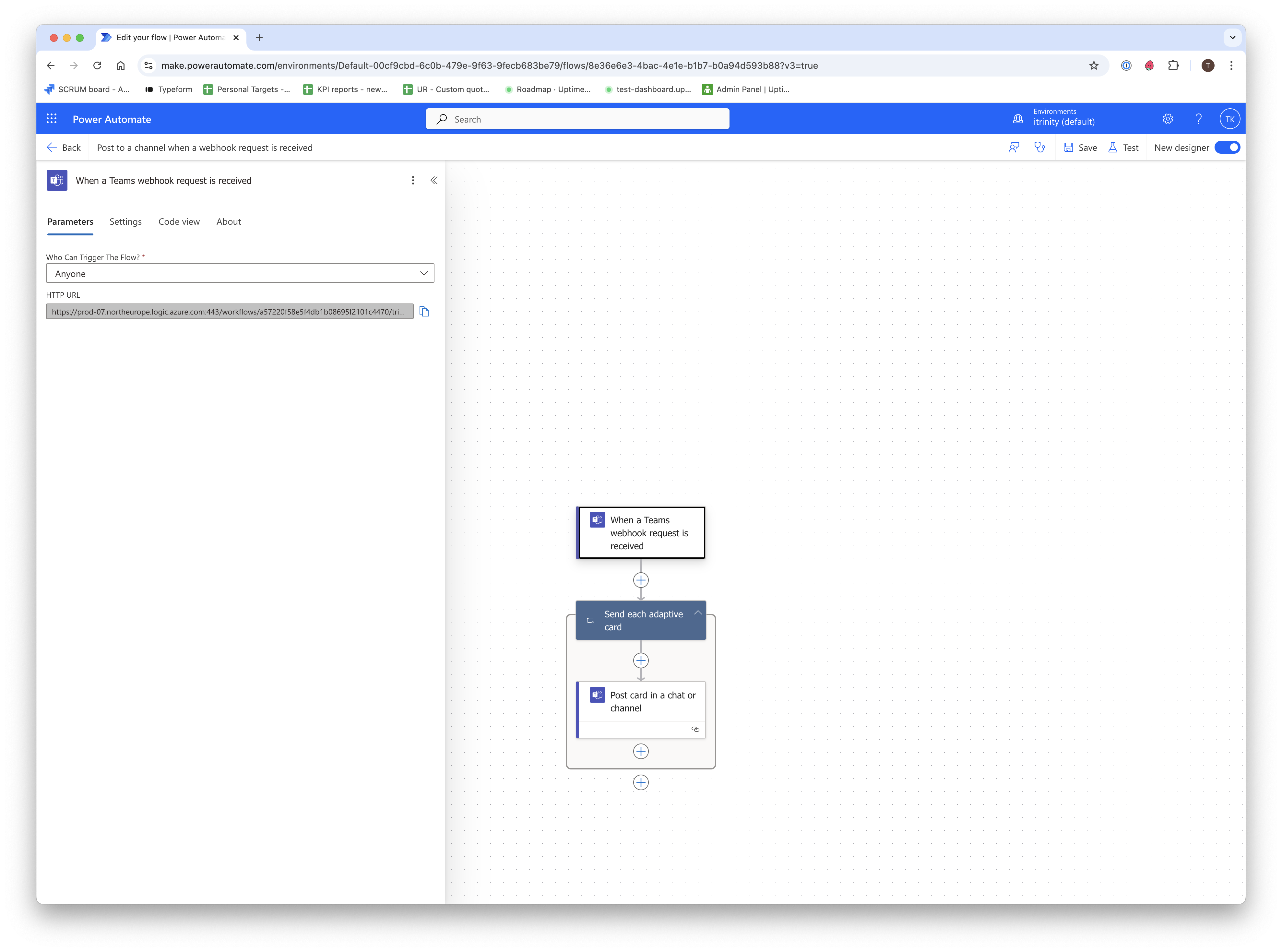Select the When a Teams webhook trigger card
Image resolution: width=1282 pixels, height=952 pixels.
[x=641, y=532]
